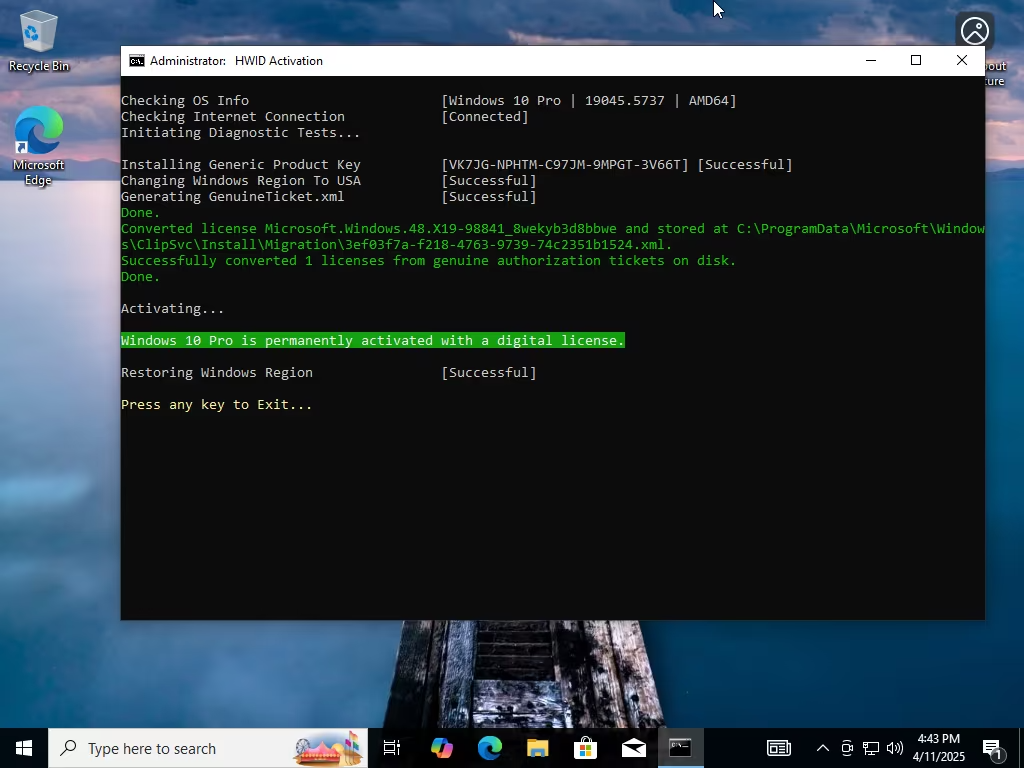Screen dimensions: 1024x768
Task: Minimize the HWID Activation window
Action: [x=871, y=61]
